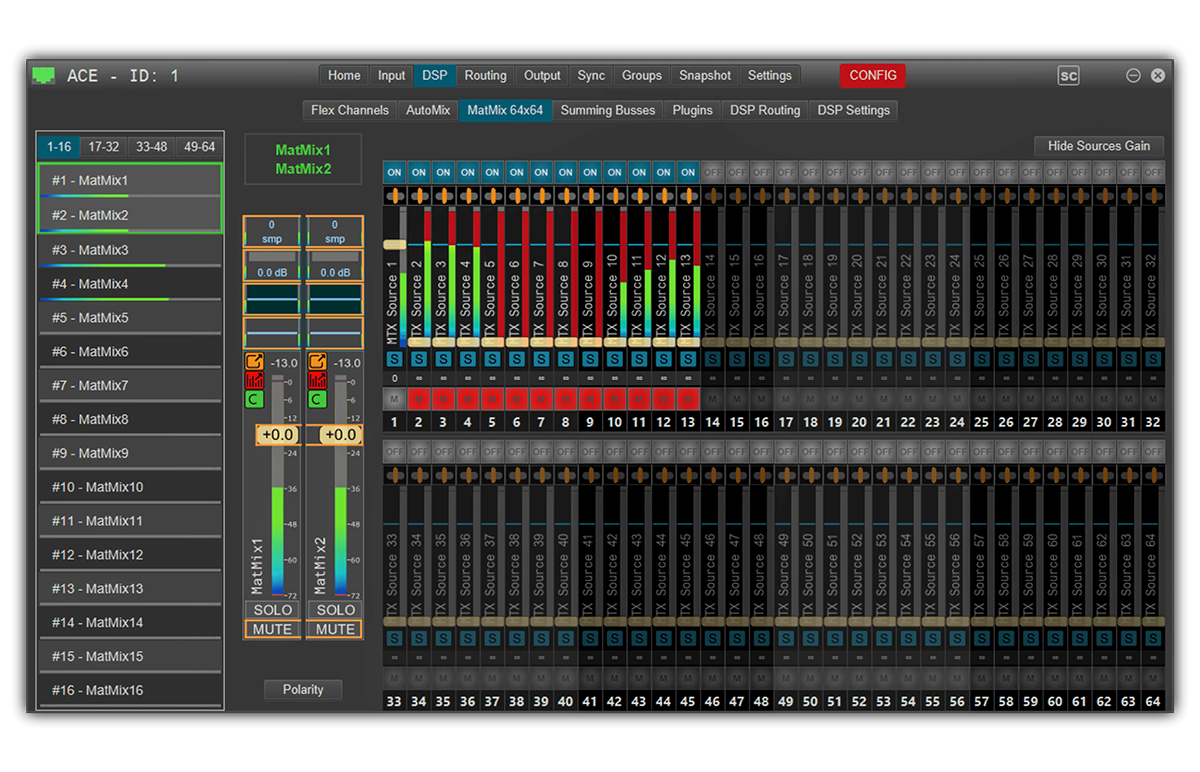Click MatMix1 output fader +0.0 handle
This screenshot has height=772, width=1200.
277,435
